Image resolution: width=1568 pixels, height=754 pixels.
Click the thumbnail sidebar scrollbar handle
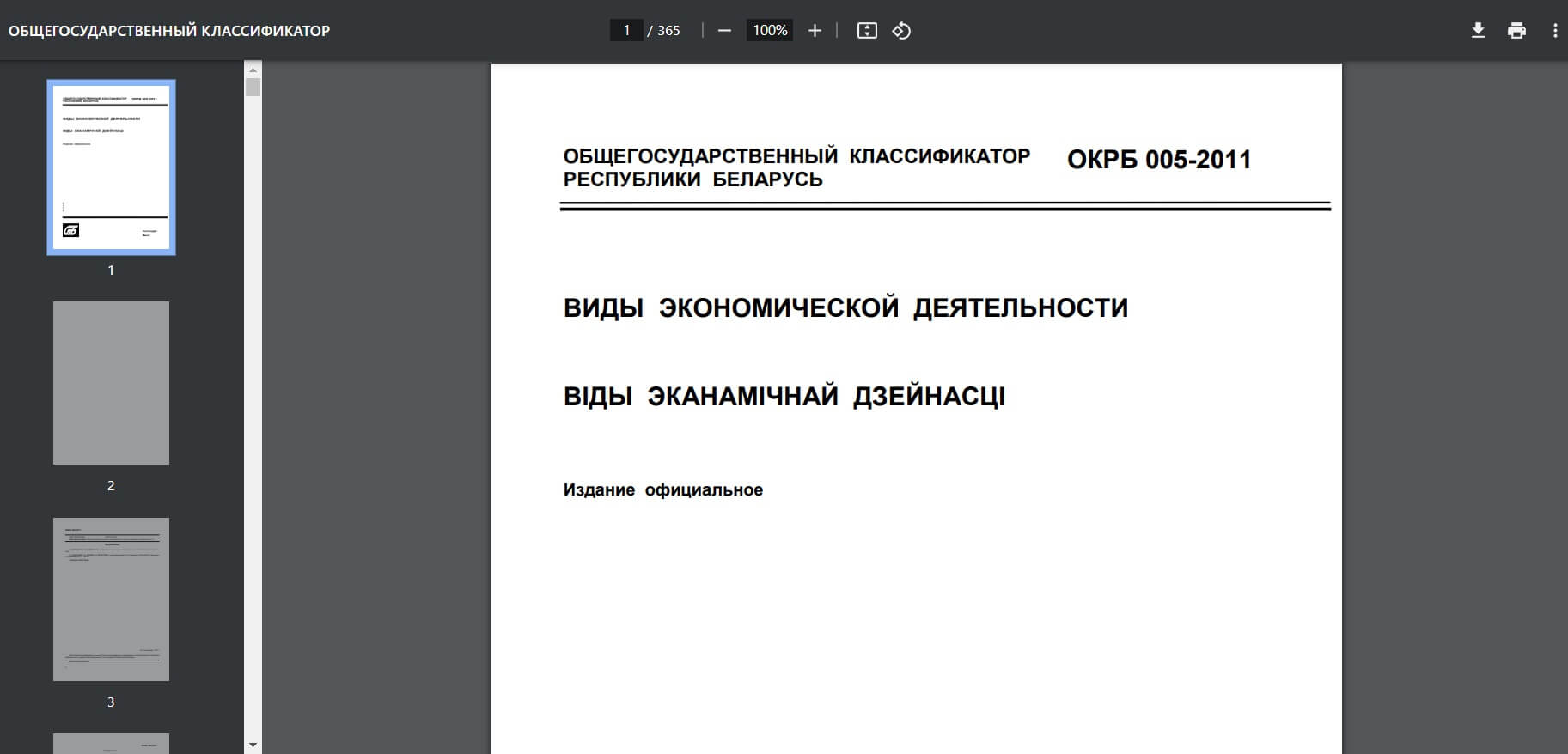click(x=253, y=87)
